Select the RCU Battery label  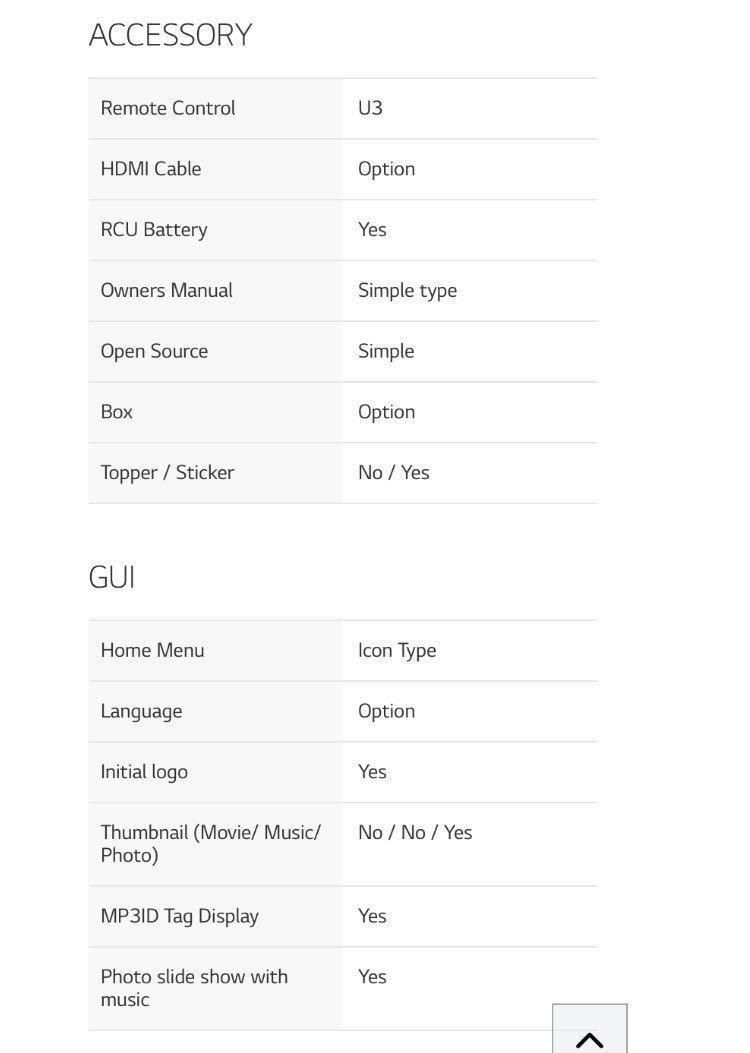pos(154,230)
